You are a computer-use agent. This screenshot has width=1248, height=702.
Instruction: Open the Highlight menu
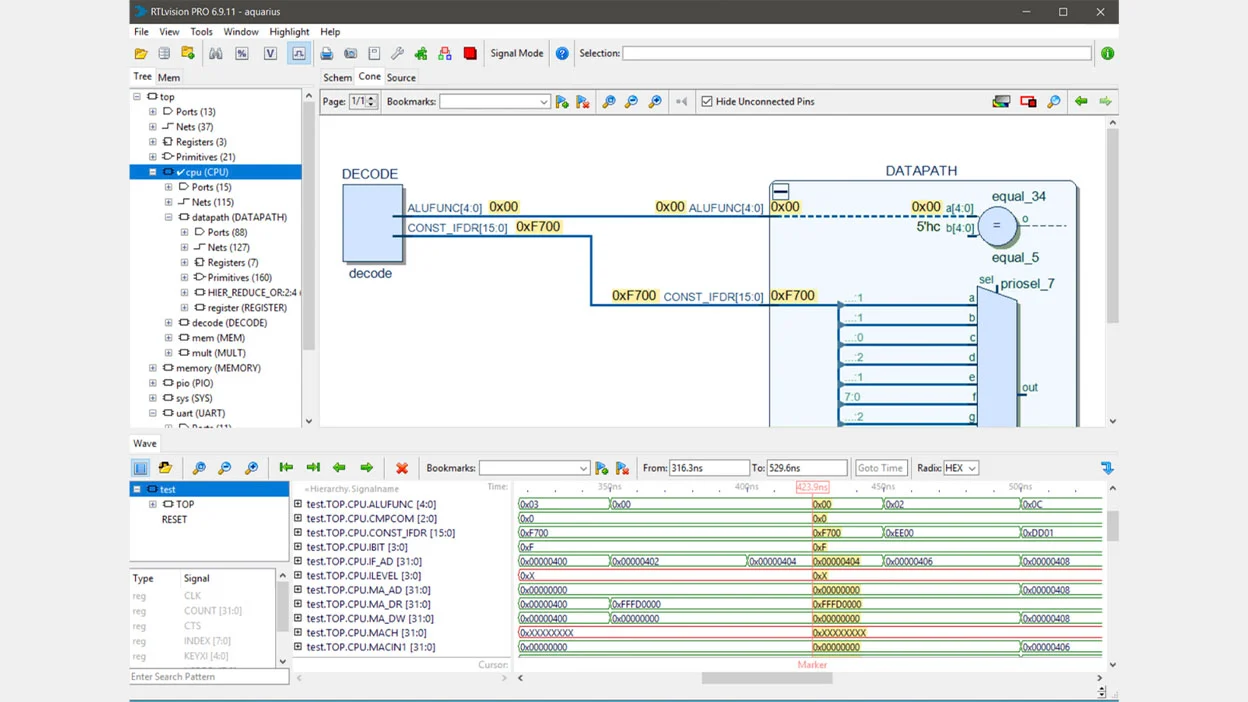coord(289,32)
